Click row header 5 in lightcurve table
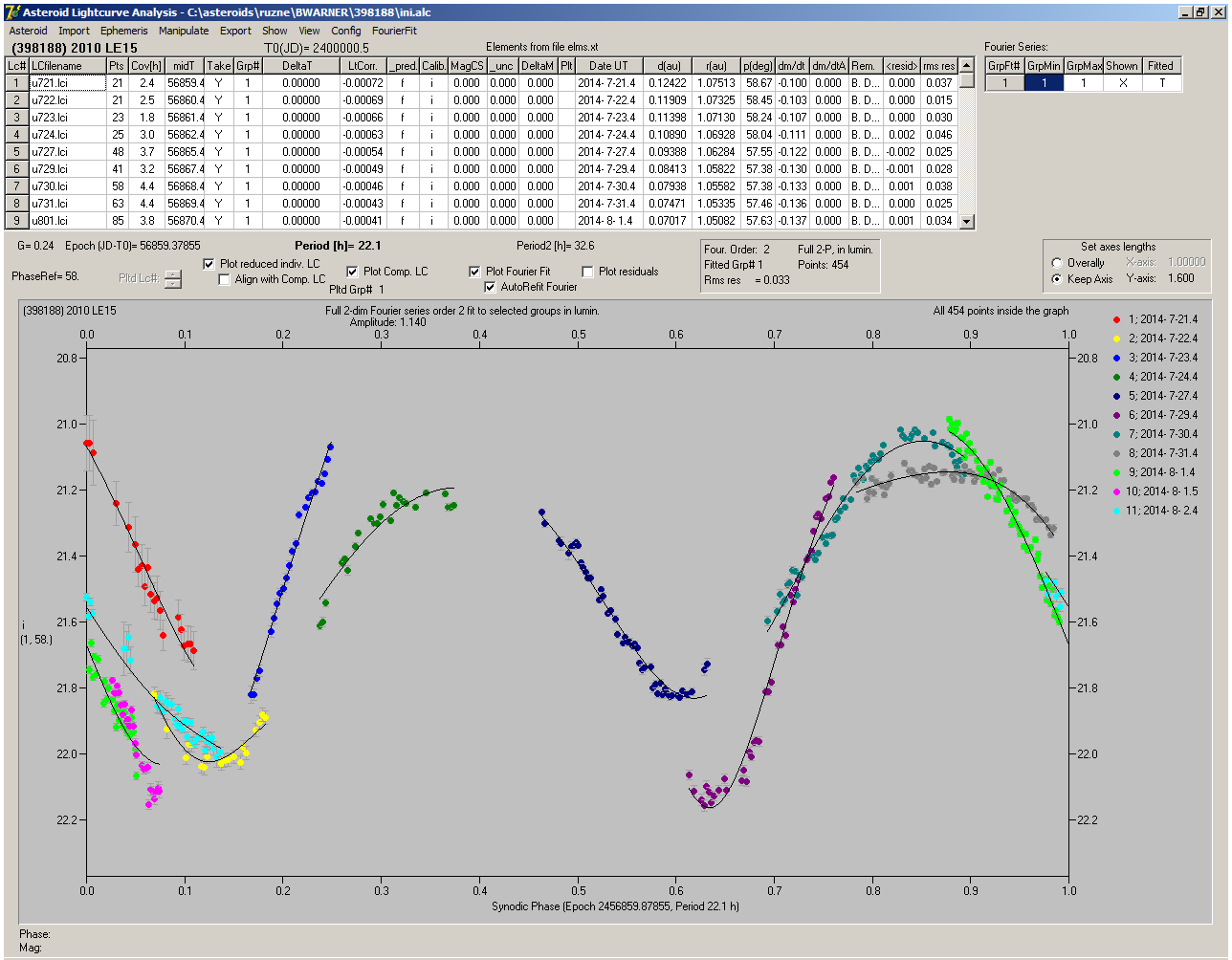 pos(17,152)
